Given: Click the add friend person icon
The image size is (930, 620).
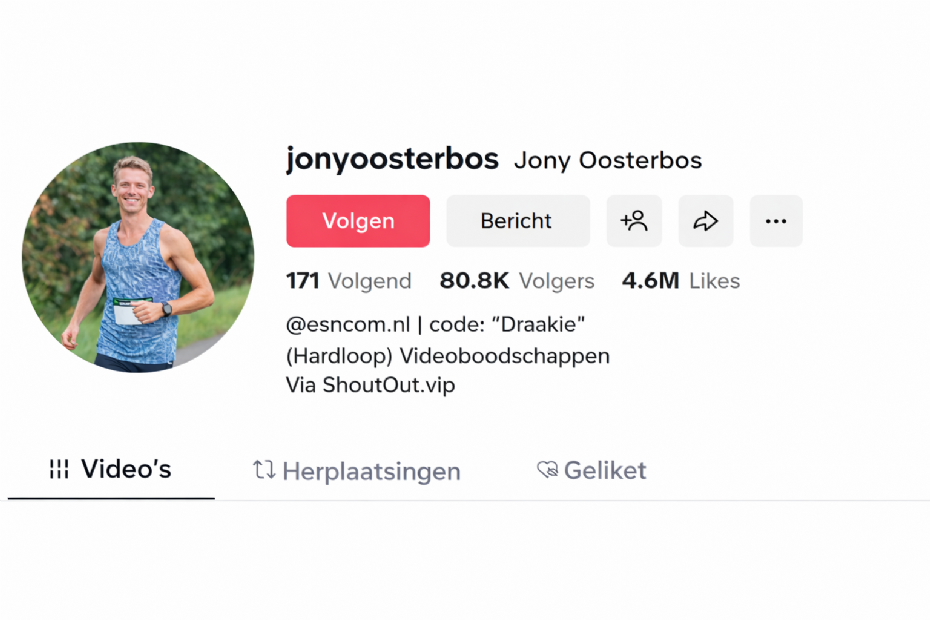Looking at the screenshot, I should coord(634,221).
